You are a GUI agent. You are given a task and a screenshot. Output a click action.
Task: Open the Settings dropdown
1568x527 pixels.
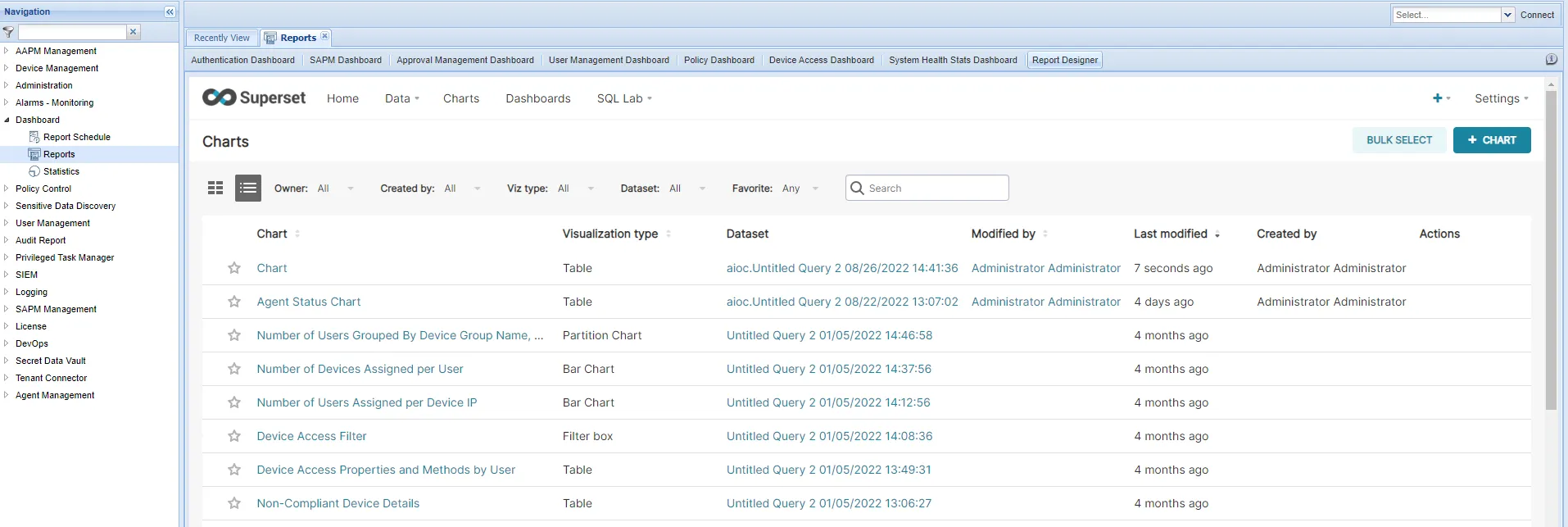coord(1502,98)
